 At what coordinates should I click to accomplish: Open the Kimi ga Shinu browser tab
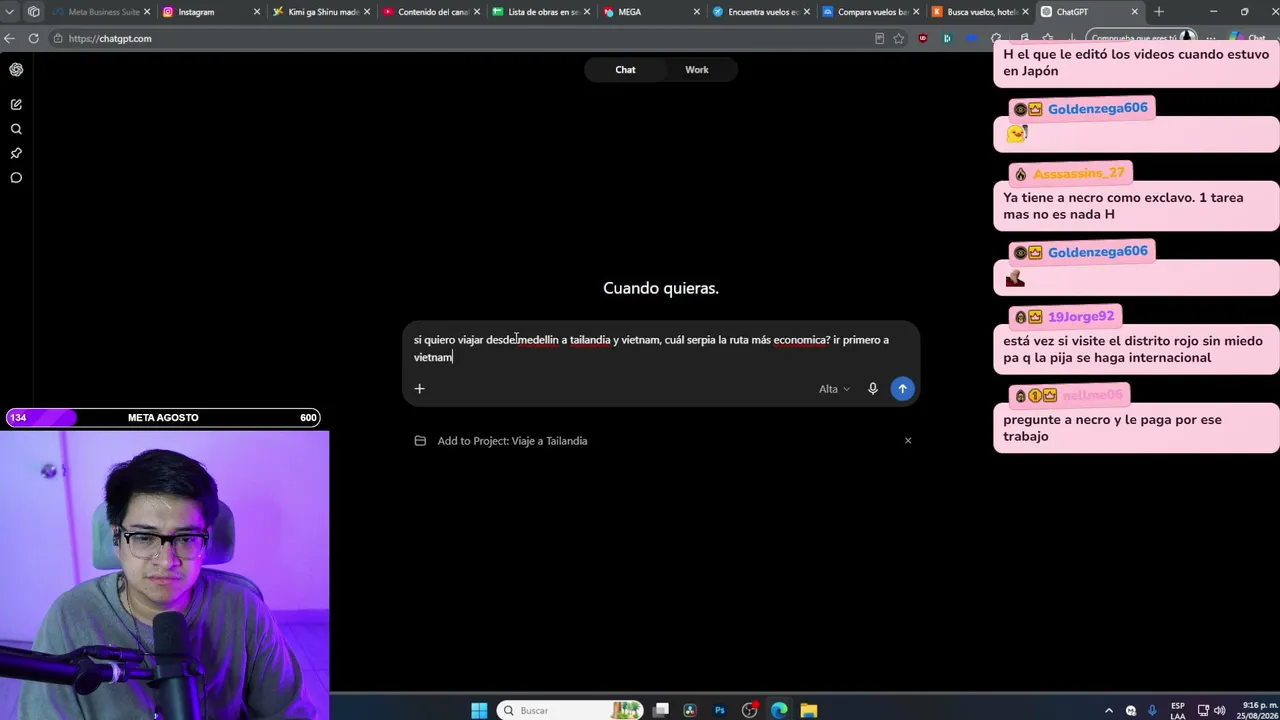click(x=323, y=12)
